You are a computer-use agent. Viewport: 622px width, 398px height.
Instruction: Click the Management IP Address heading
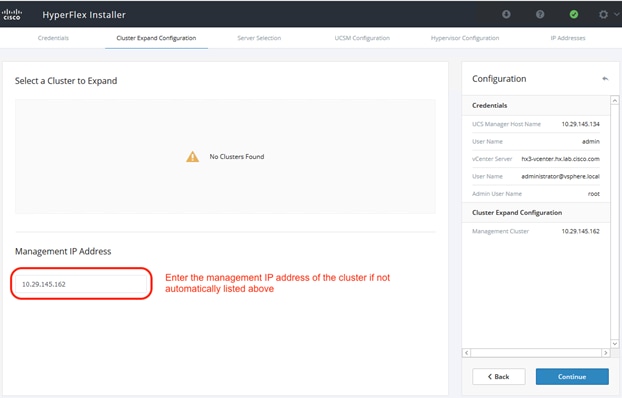pos(63,252)
